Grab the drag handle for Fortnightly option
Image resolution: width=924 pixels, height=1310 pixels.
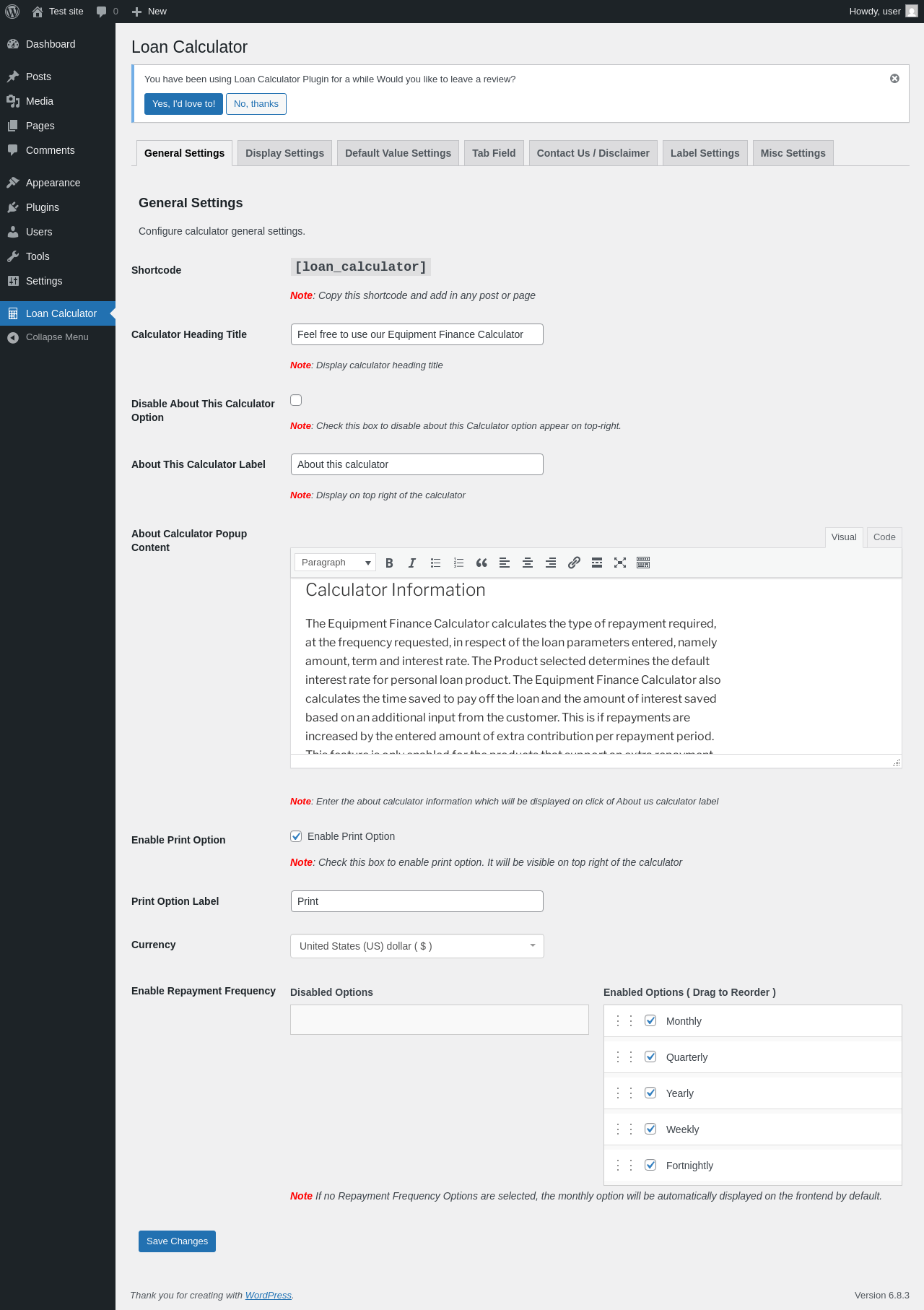pyautogui.click(x=624, y=1165)
